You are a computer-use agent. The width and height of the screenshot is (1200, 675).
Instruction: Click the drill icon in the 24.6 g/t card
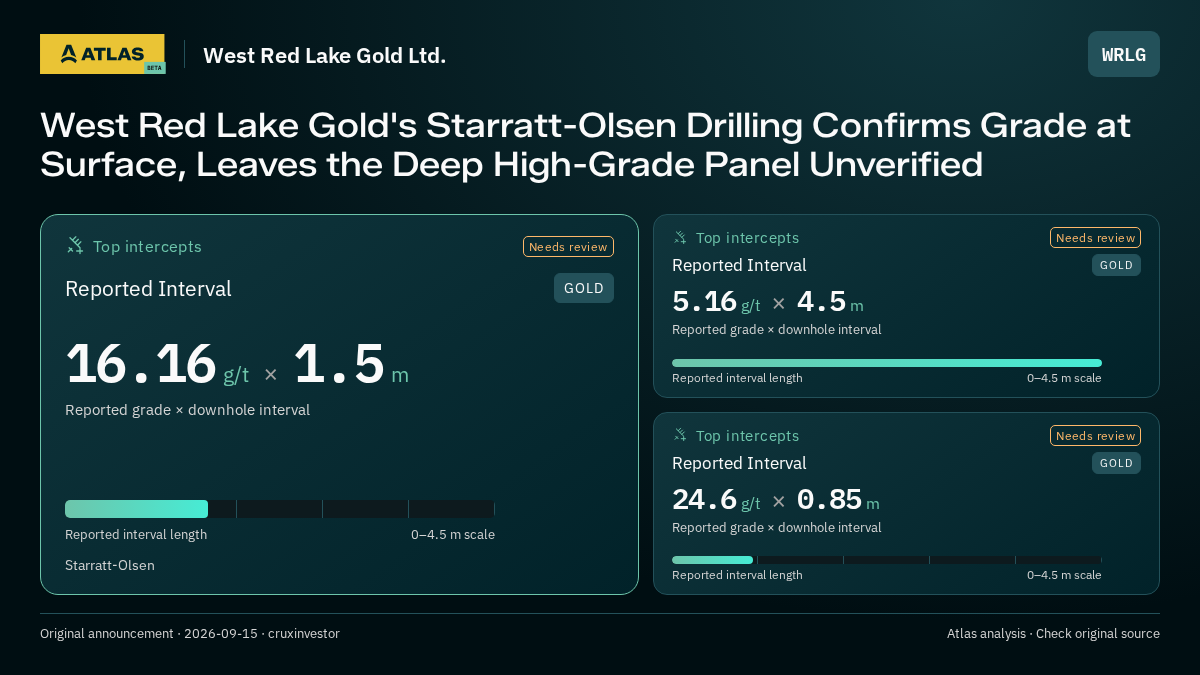680,436
